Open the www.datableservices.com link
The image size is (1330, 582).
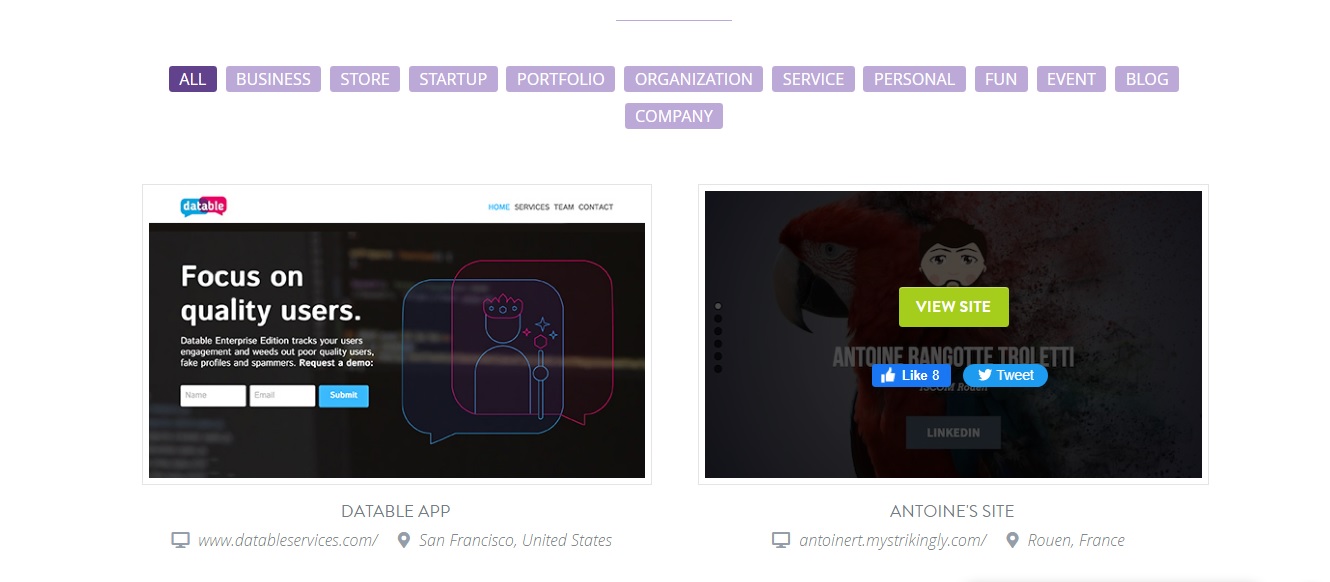pyautogui.click(x=288, y=540)
